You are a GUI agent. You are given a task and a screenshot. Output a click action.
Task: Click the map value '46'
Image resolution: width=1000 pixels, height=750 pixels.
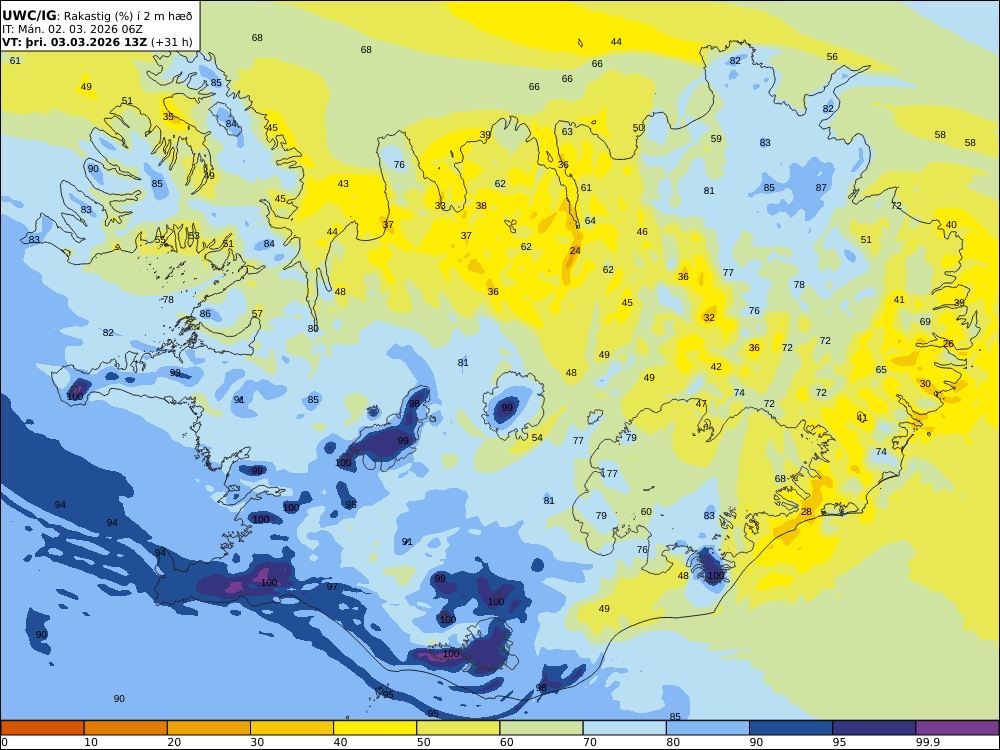pyautogui.click(x=642, y=232)
